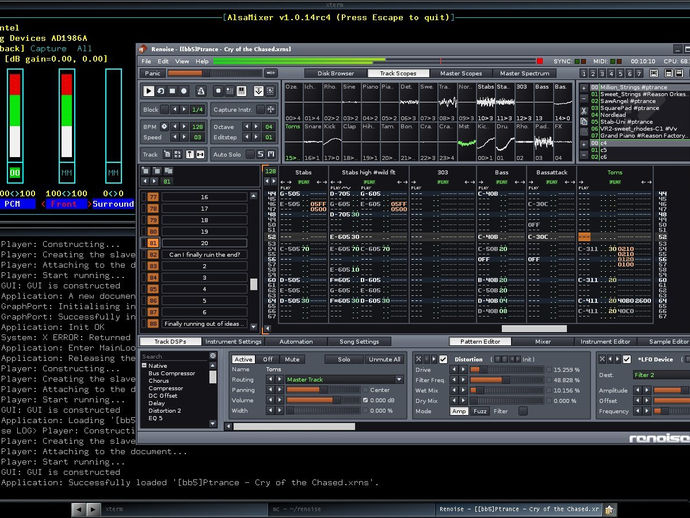Click the Unmute All button

(x=384, y=359)
